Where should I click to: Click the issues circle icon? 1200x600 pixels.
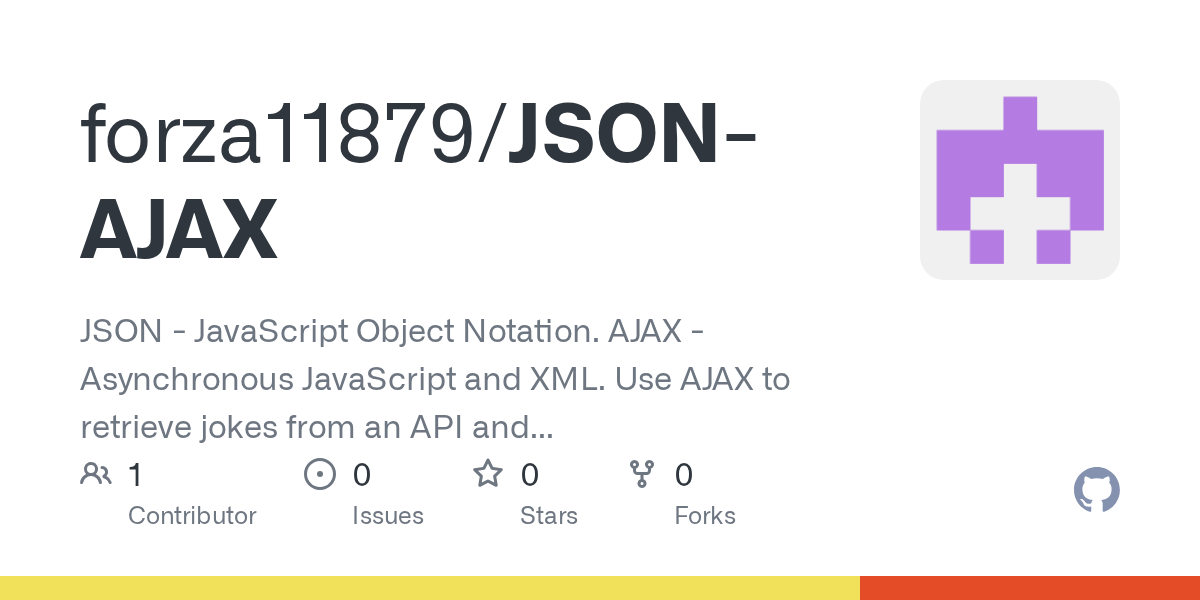[x=319, y=474]
